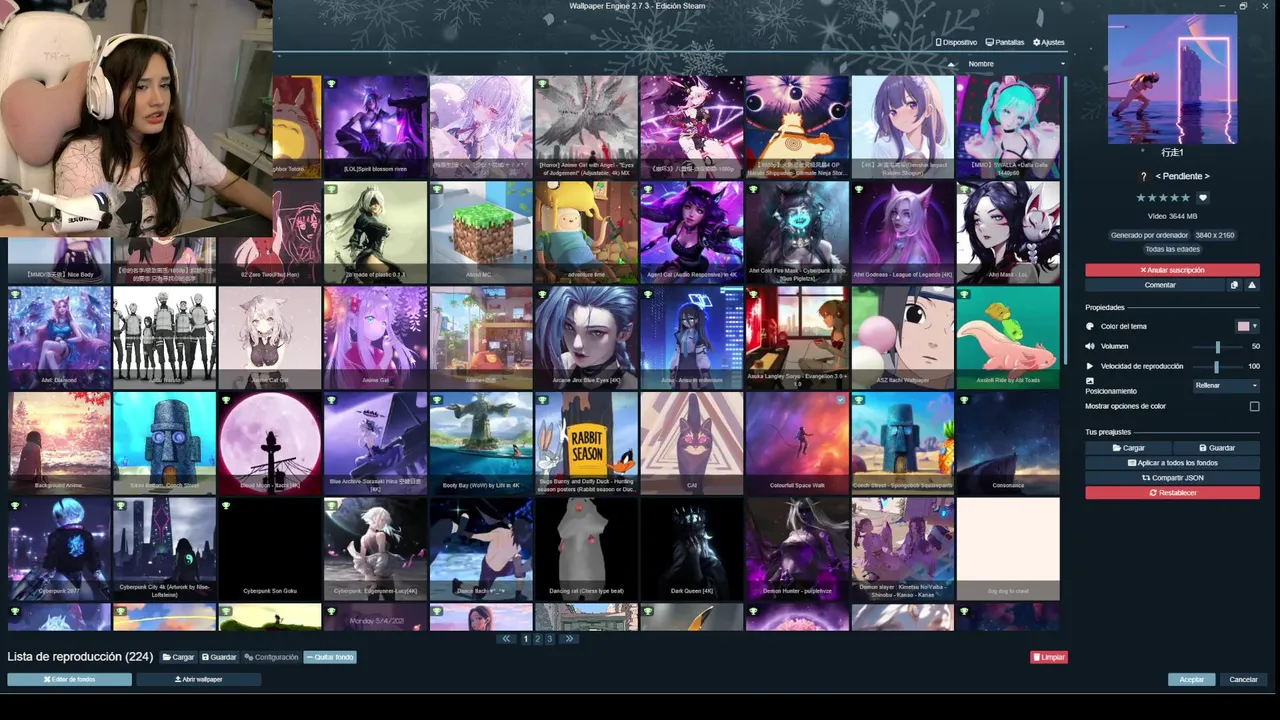Select the Dark Queen 4K wallpaper
The image size is (1280, 720).
click(x=692, y=549)
